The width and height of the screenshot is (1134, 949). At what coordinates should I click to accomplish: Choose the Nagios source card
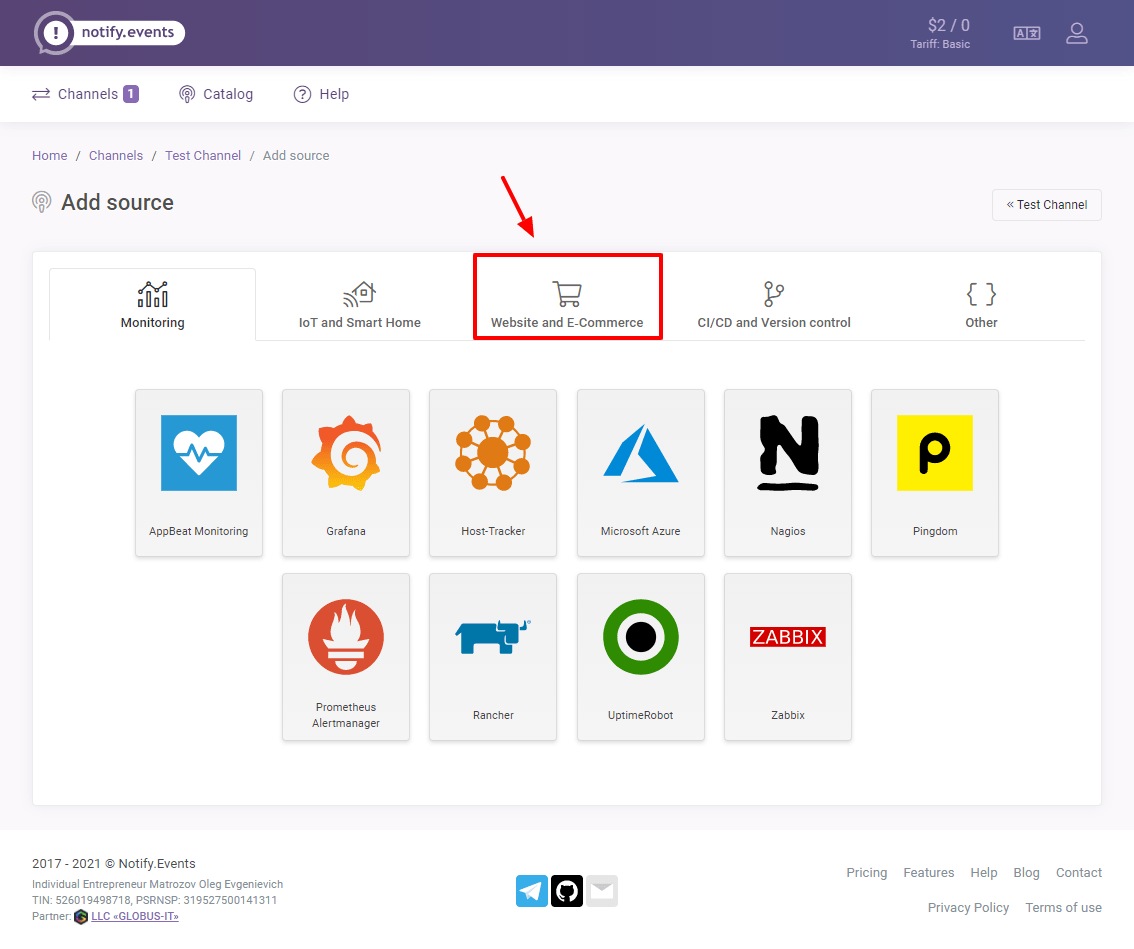point(788,473)
